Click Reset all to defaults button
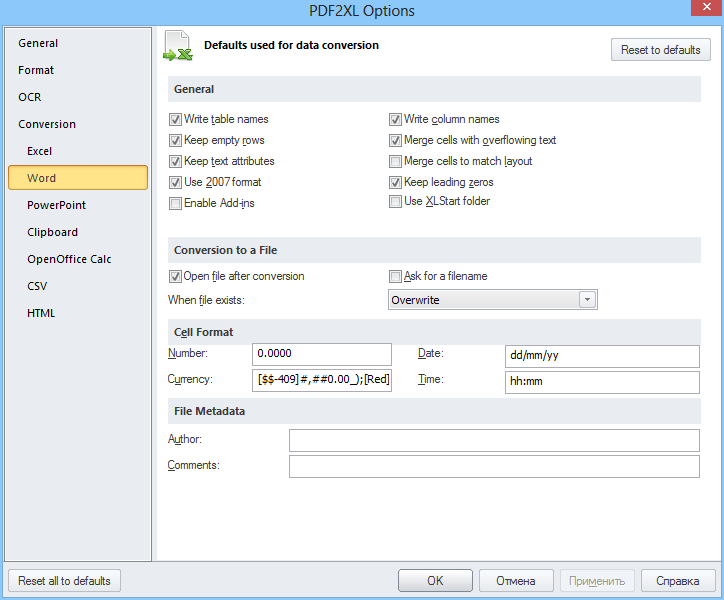This screenshot has height=600, width=724. tap(64, 581)
